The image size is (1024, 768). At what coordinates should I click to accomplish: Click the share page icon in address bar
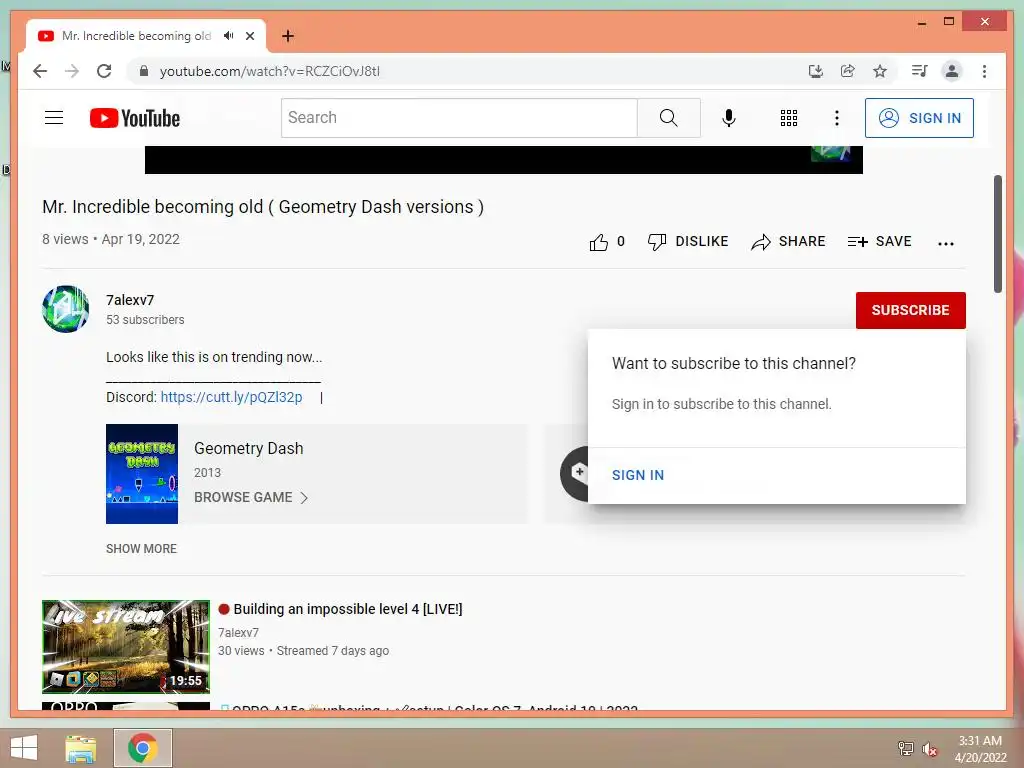tap(848, 71)
